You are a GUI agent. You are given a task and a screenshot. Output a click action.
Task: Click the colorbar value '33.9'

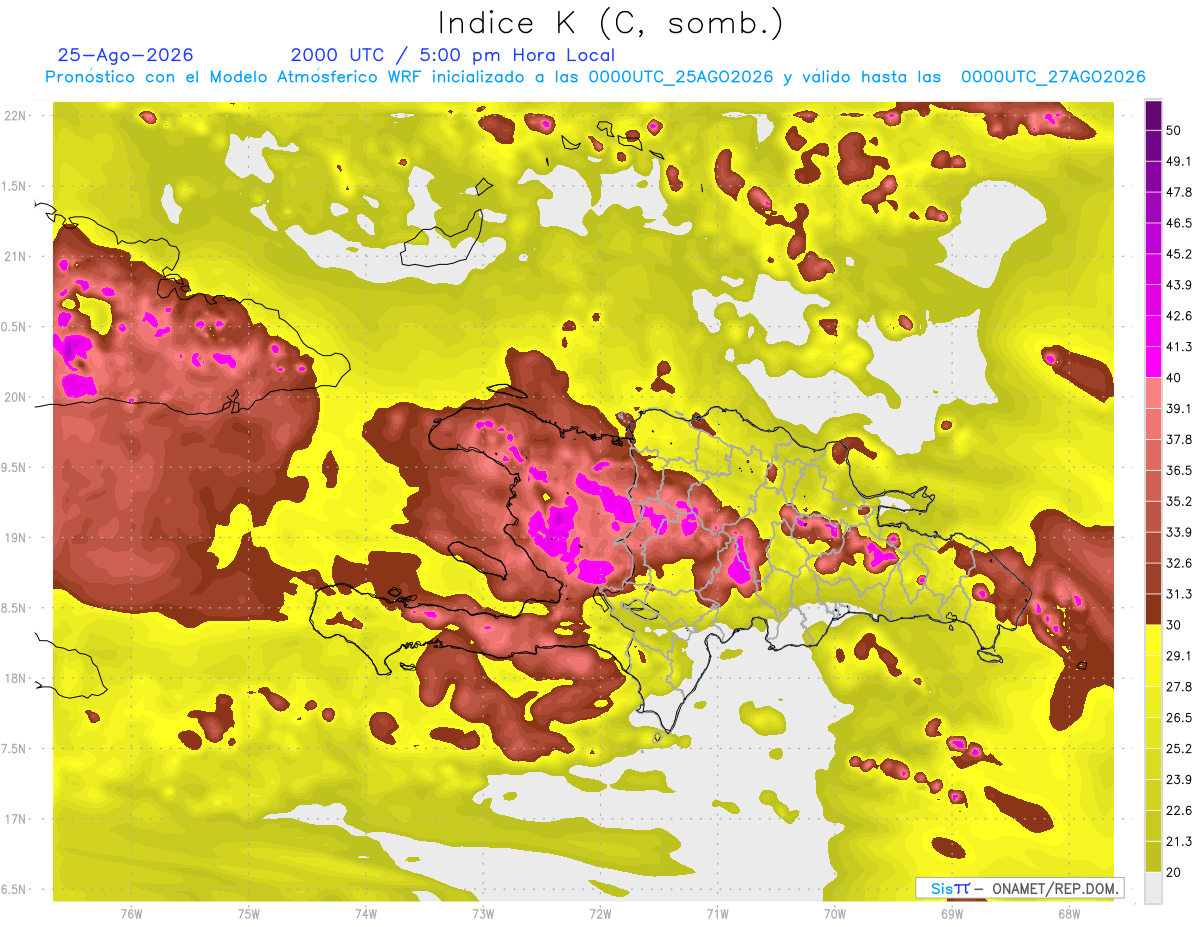click(1180, 532)
